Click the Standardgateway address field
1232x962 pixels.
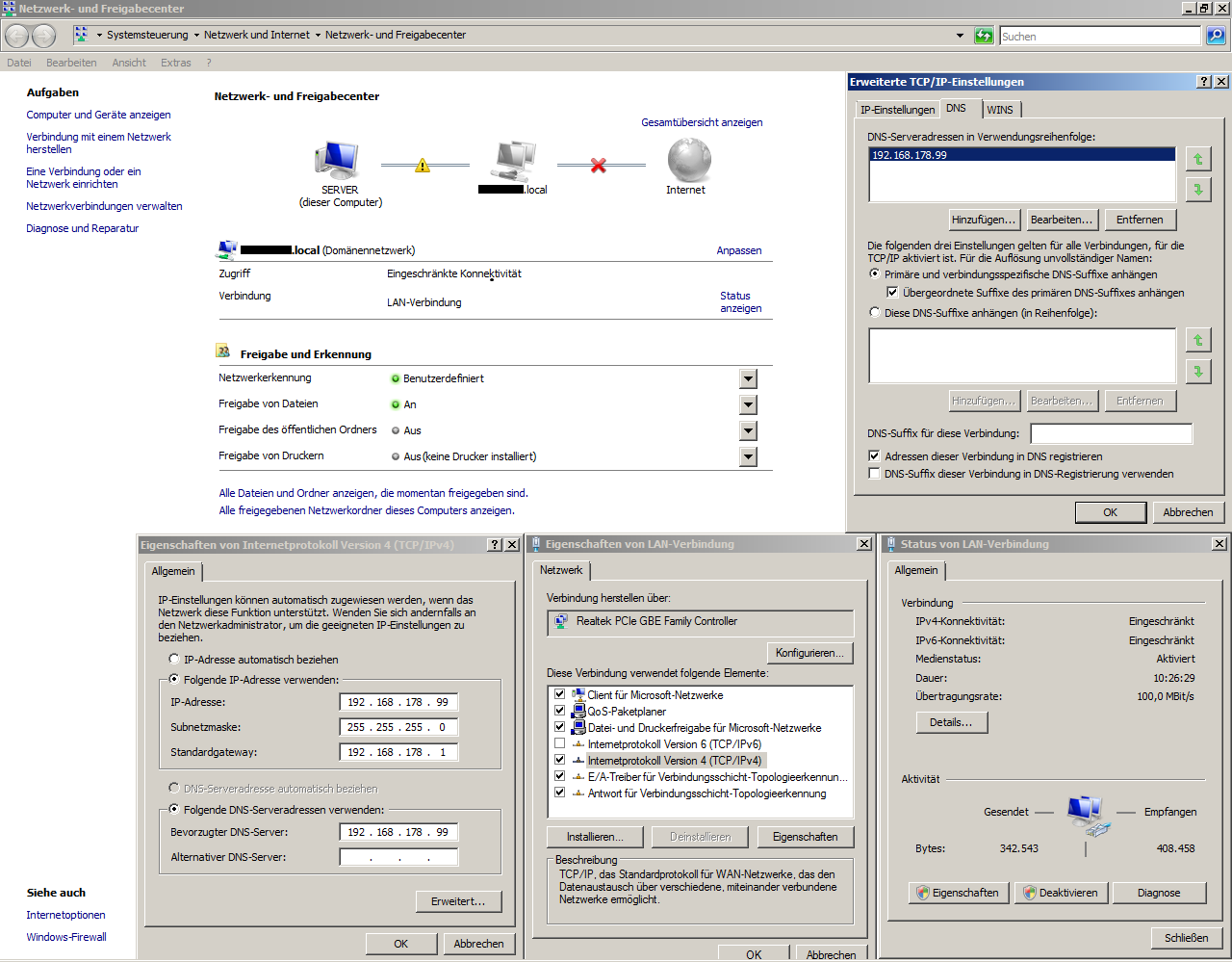(x=398, y=752)
